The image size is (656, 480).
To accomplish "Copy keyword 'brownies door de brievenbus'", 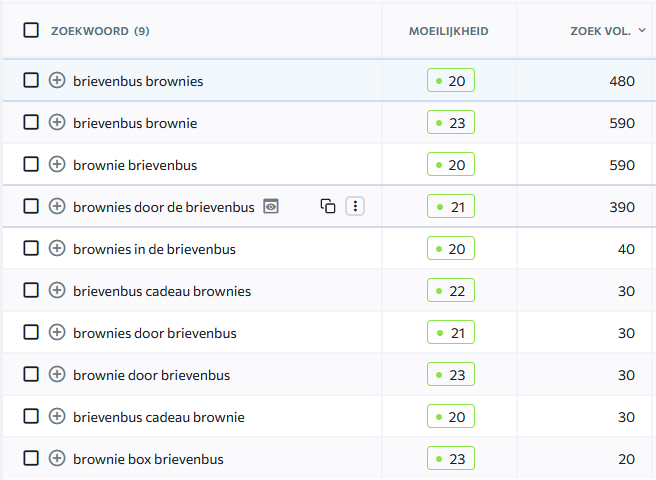I will click(328, 206).
